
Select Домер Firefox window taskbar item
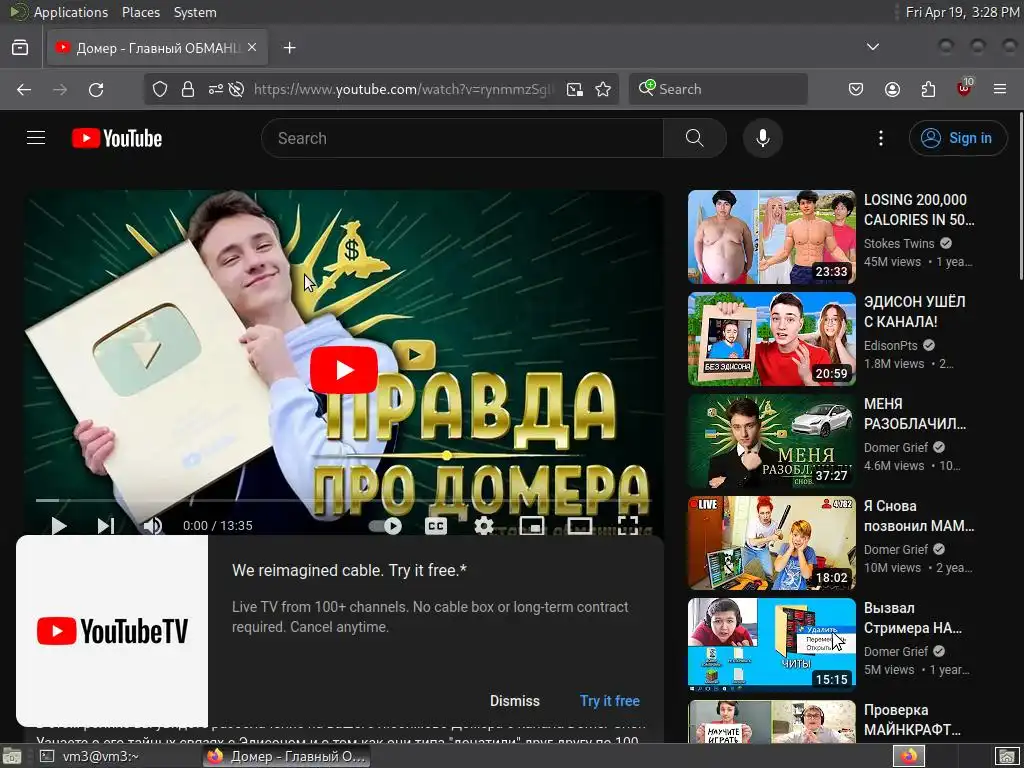[x=285, y=756]
